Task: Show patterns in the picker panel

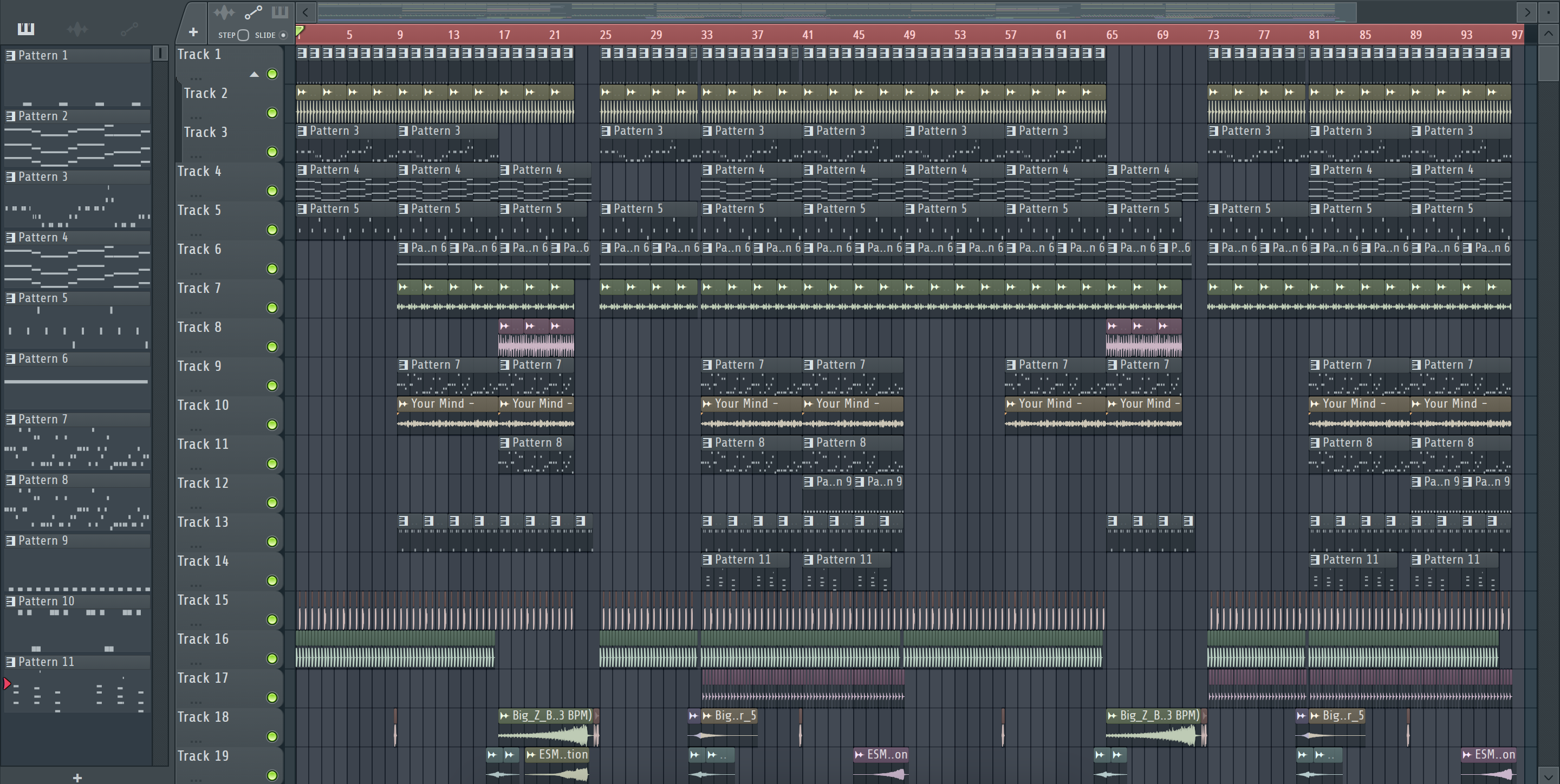Action: point(25,29)
